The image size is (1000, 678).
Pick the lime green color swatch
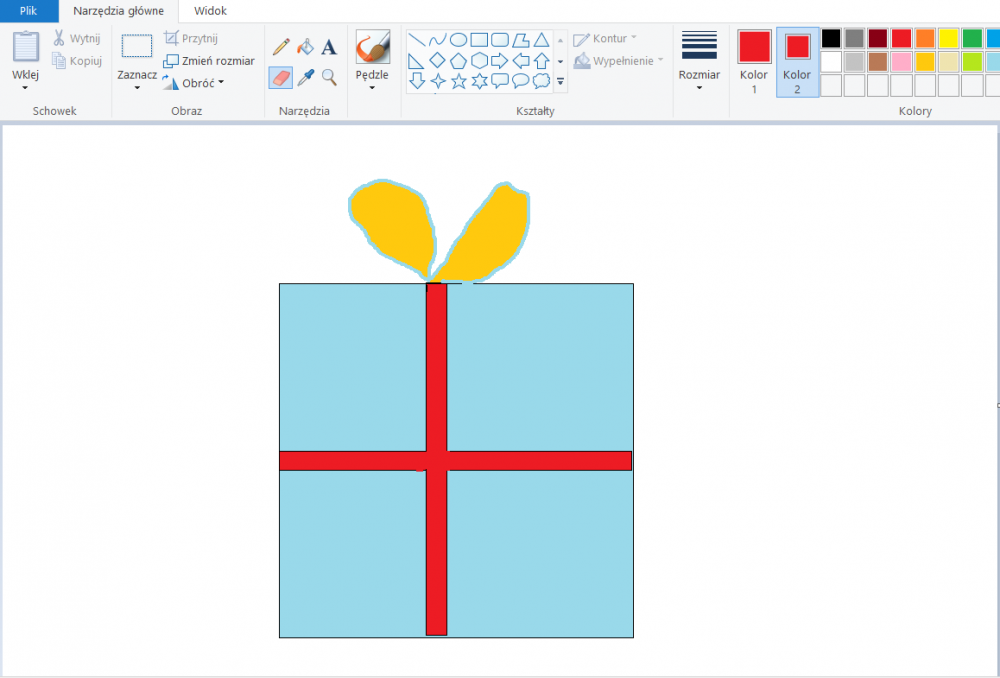(973, 62)
